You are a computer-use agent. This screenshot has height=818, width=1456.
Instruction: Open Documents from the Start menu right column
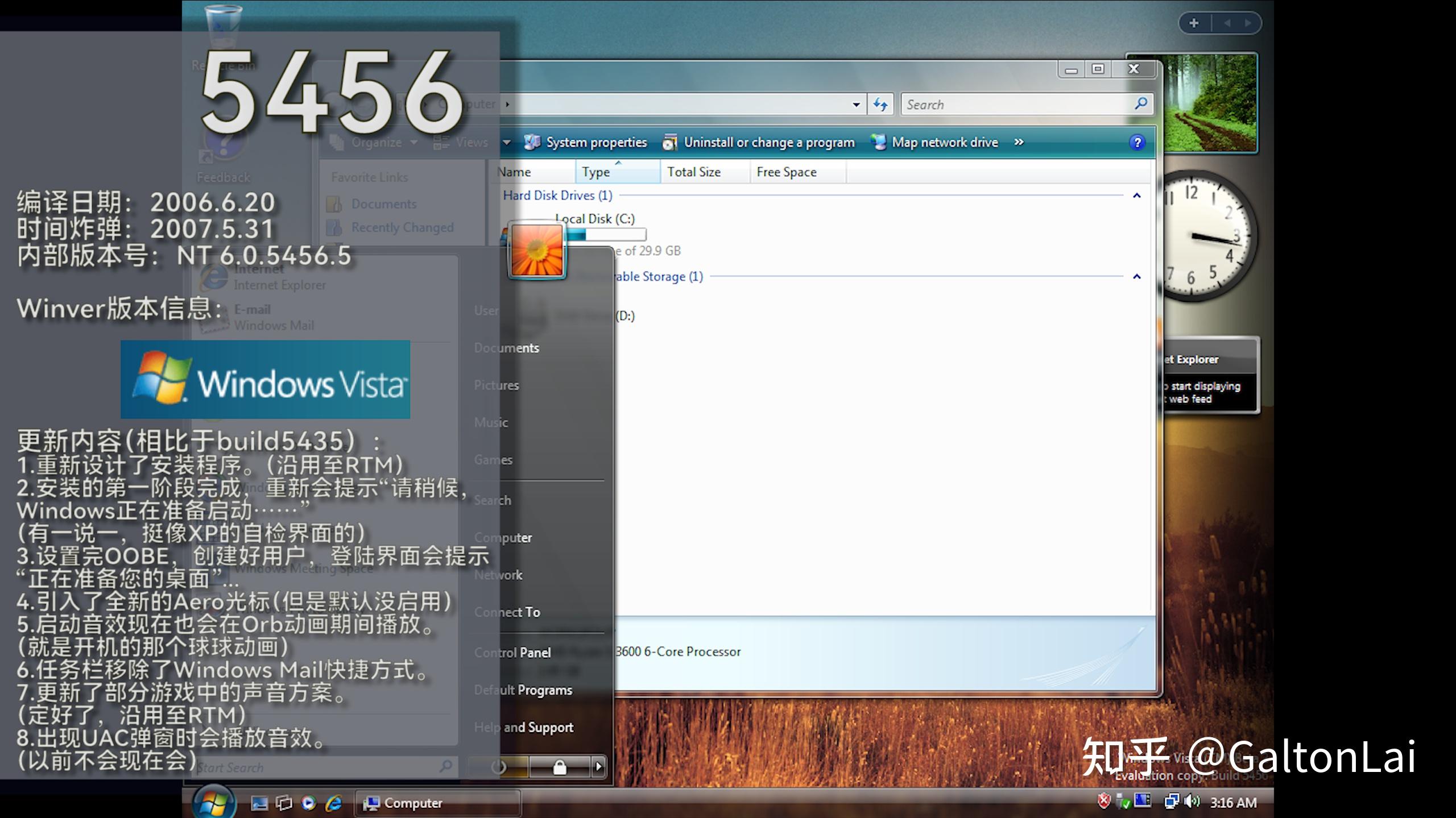(506, 348)
